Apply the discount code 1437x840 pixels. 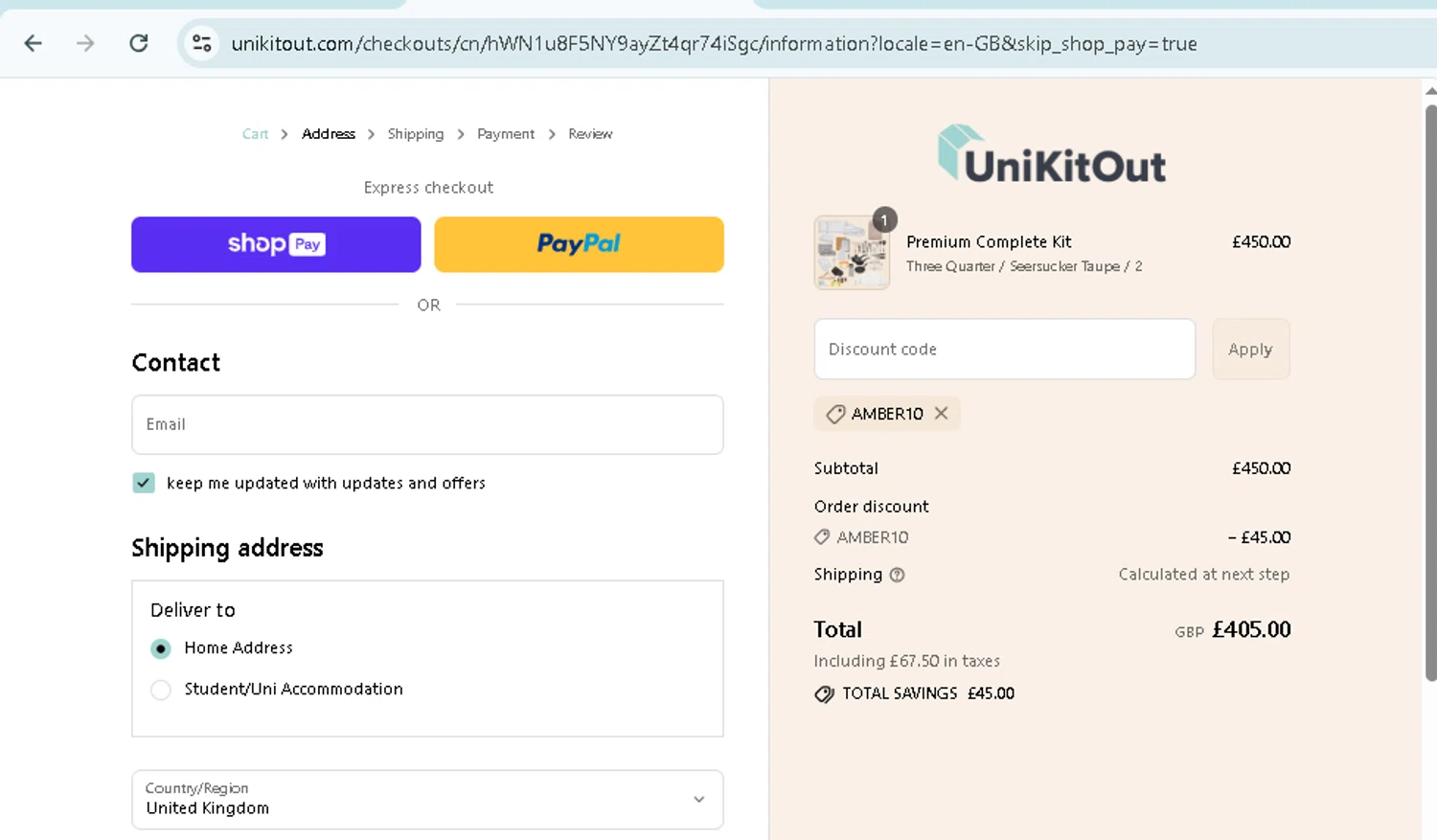[x=1251, y=349]
